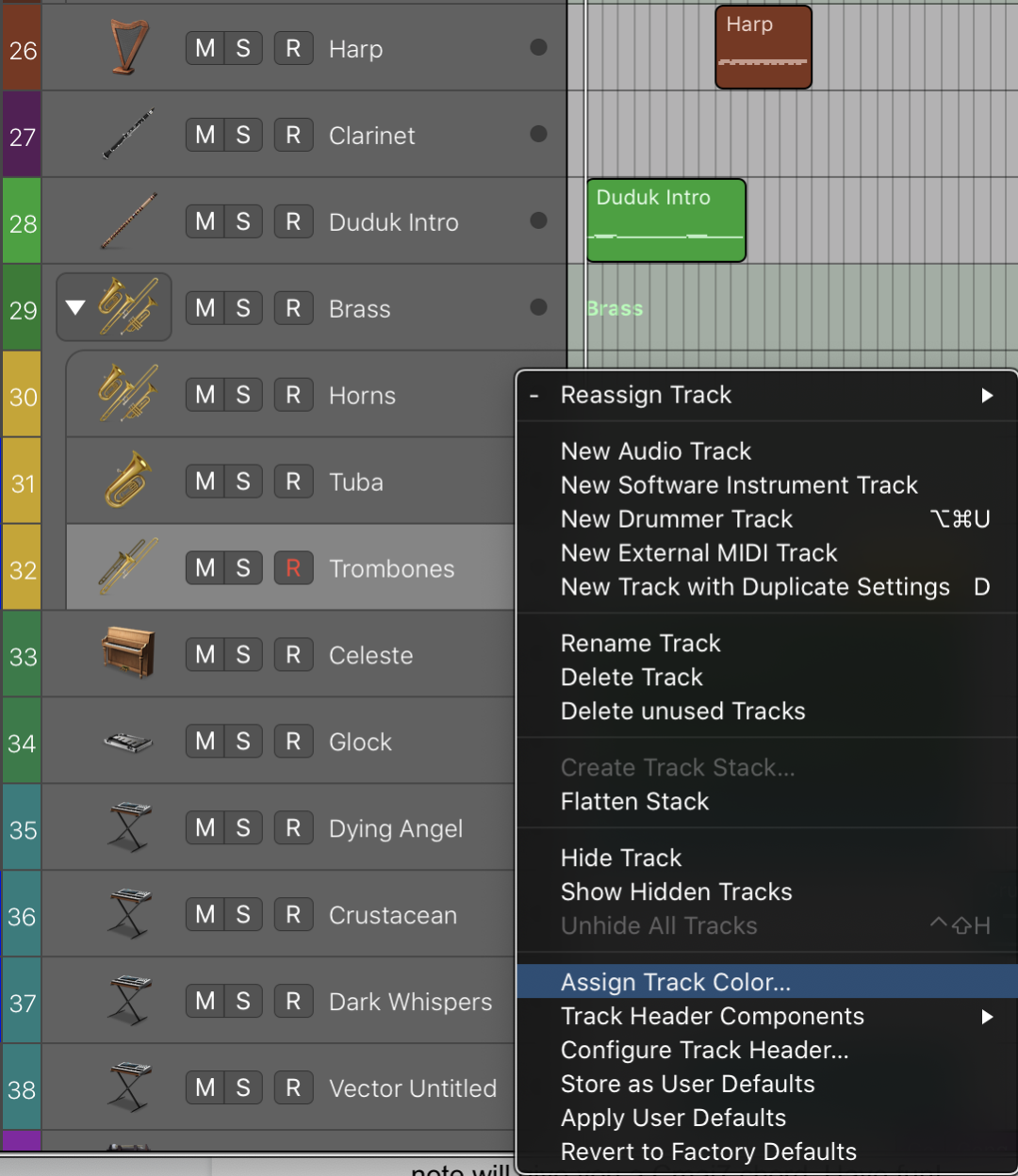Select the Harp instrument icon
This screenshot has height=1176, width=1018.
coord(126,48)
